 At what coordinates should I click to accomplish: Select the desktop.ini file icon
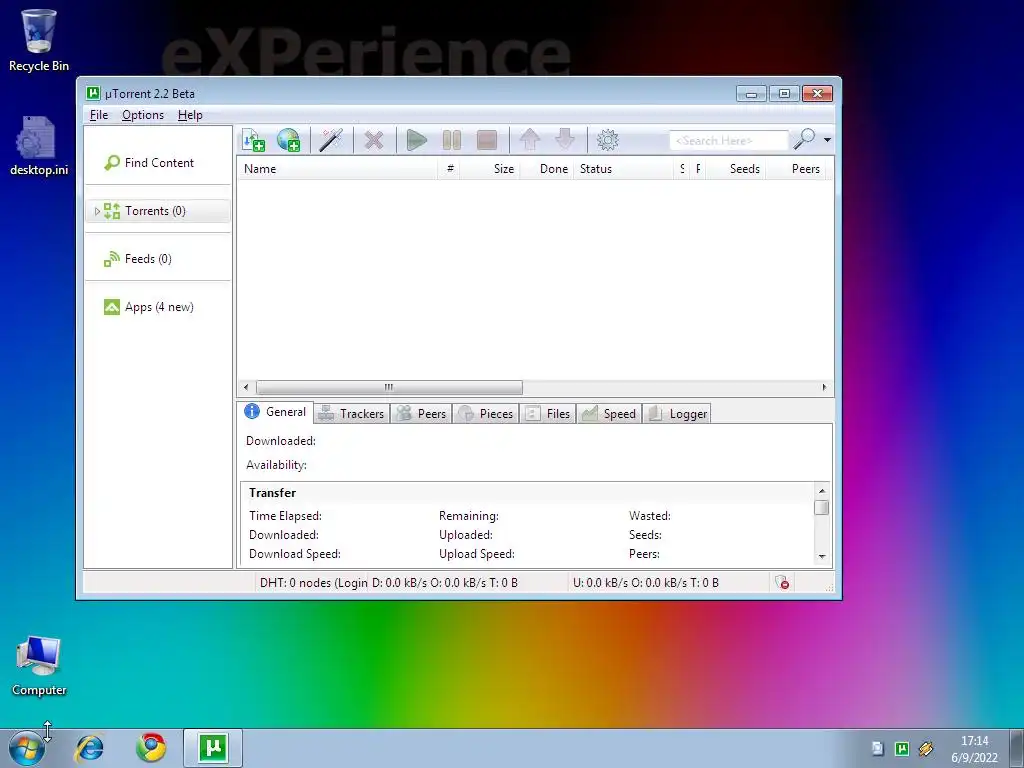[39, 146]
